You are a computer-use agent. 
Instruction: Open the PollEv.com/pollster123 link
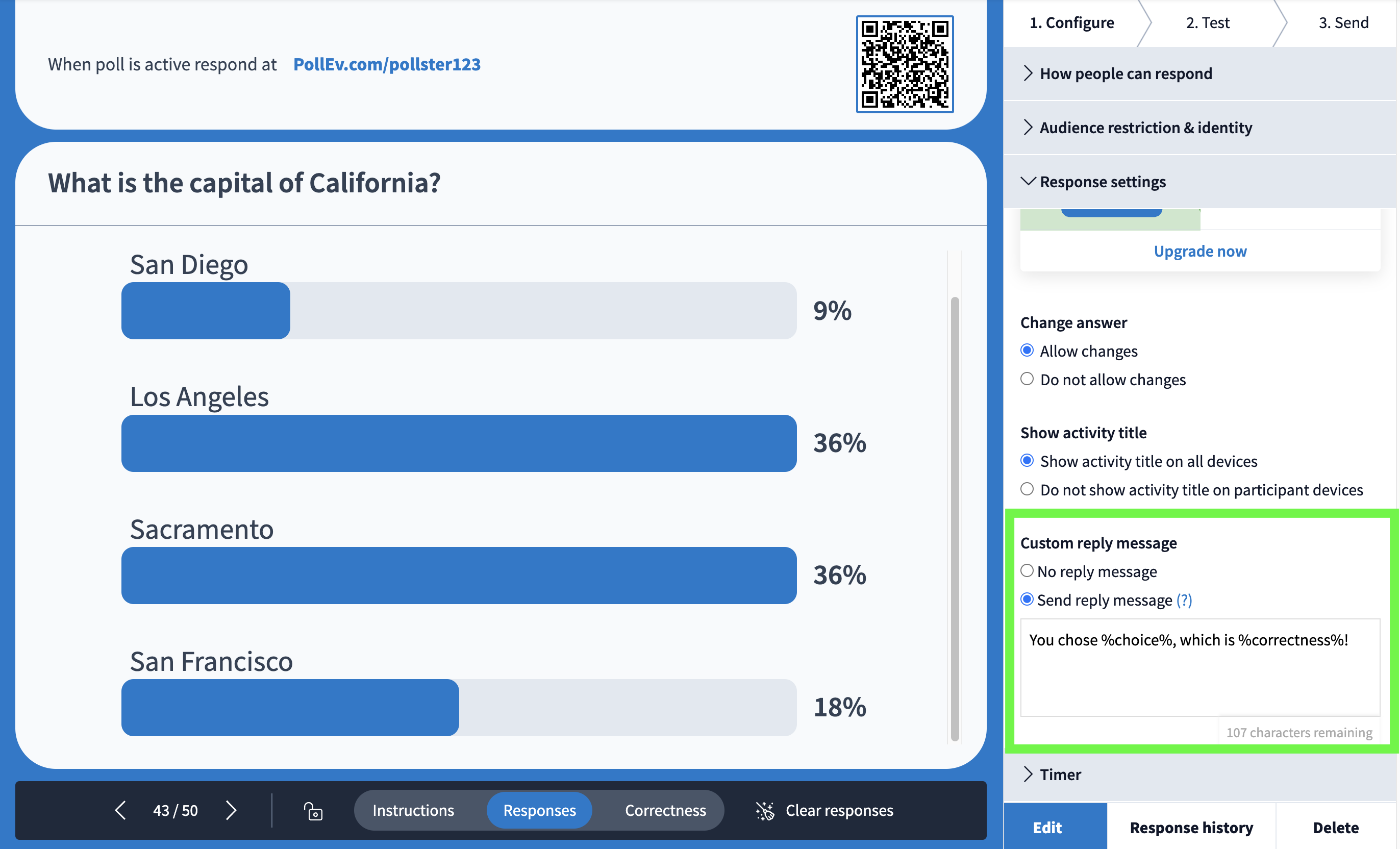387,64
